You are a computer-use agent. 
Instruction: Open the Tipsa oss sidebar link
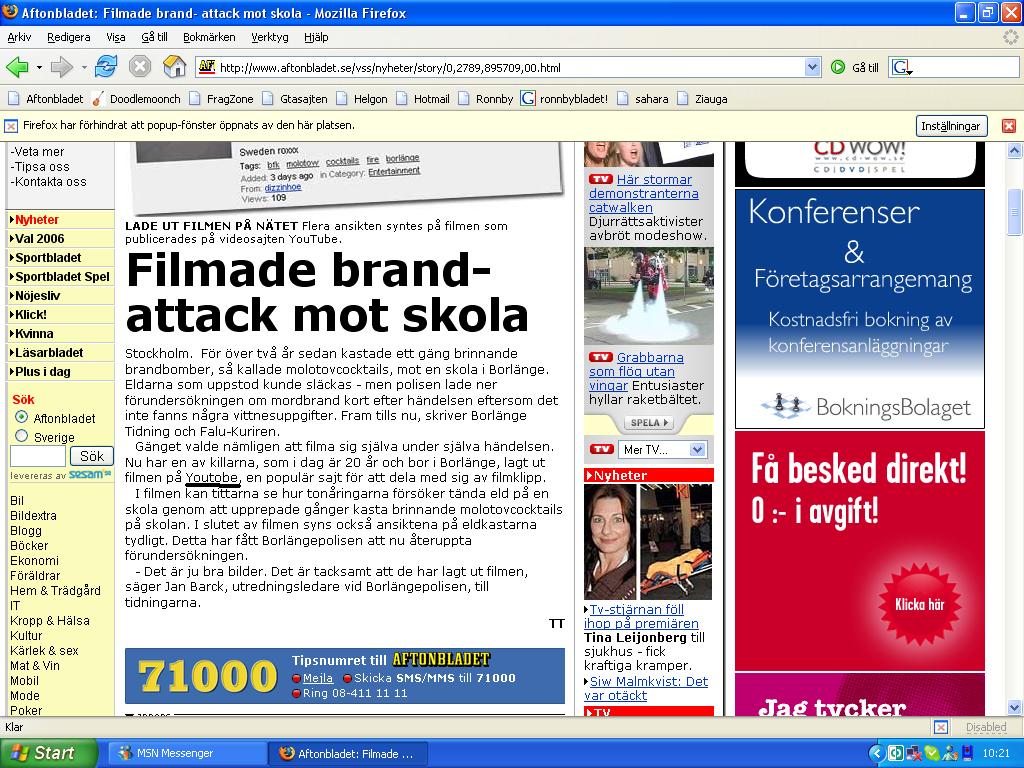[42, 167]
